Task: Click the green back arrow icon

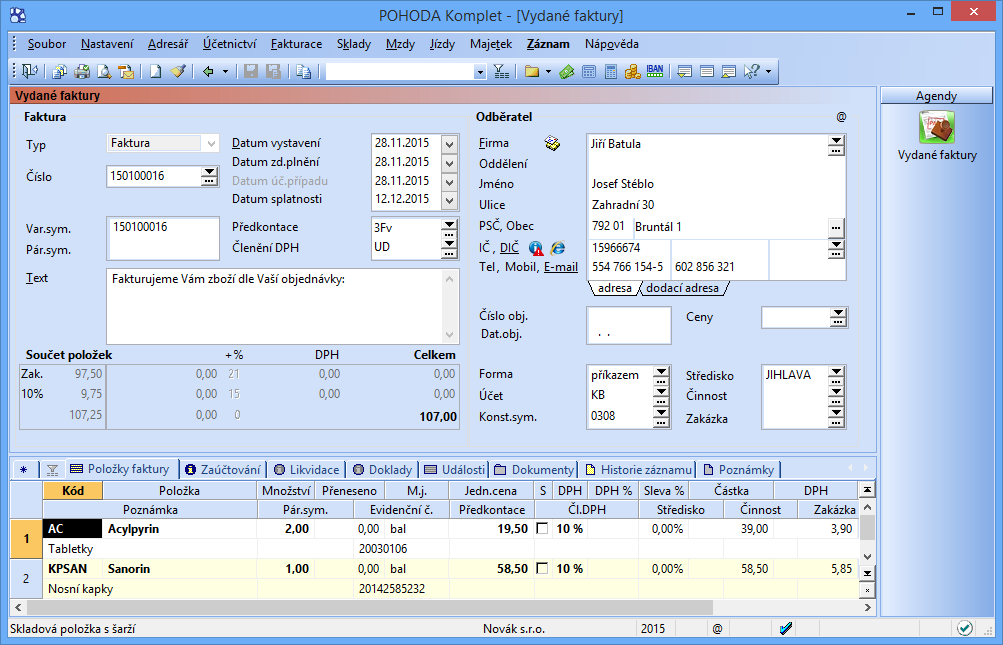Action: point(208,71)
